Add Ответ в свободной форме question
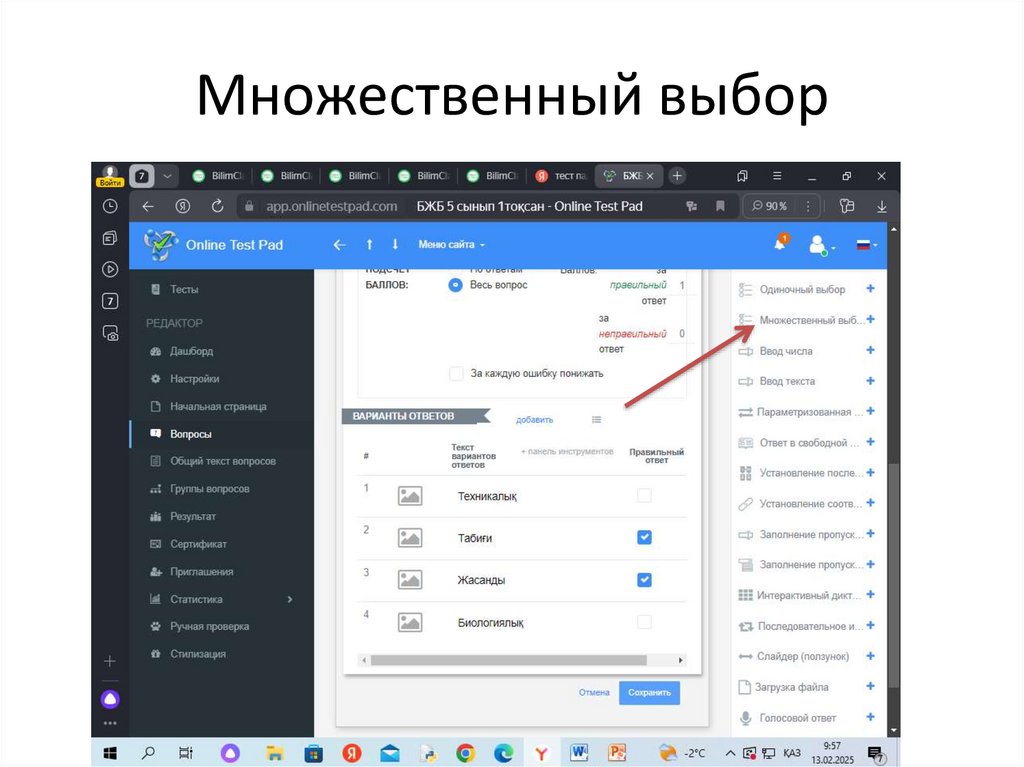Viewport: 1024px width, 767px height. [x=870, y=442]
